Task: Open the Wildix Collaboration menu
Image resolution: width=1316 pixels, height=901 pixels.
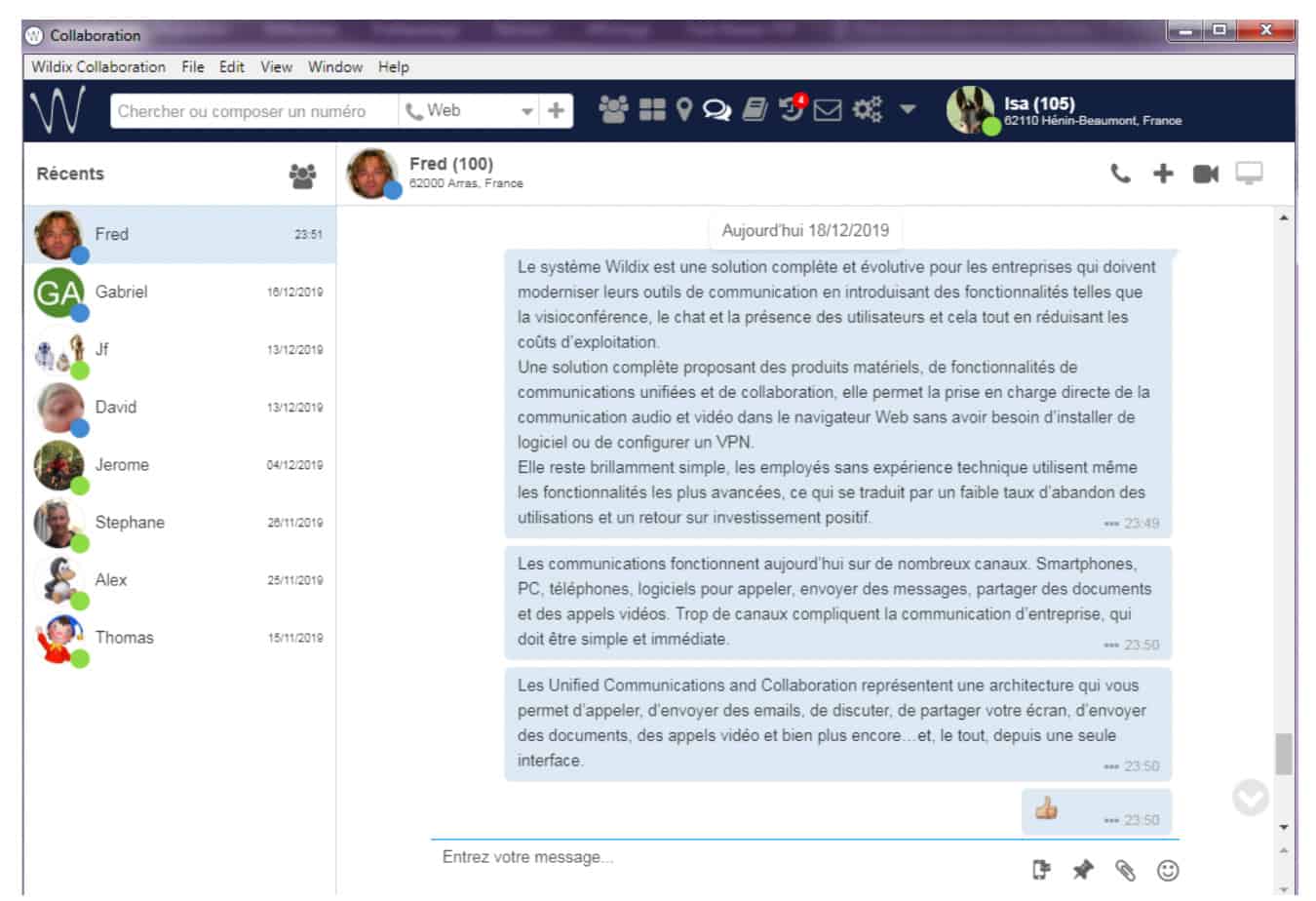Action: (x=98, y=66)
